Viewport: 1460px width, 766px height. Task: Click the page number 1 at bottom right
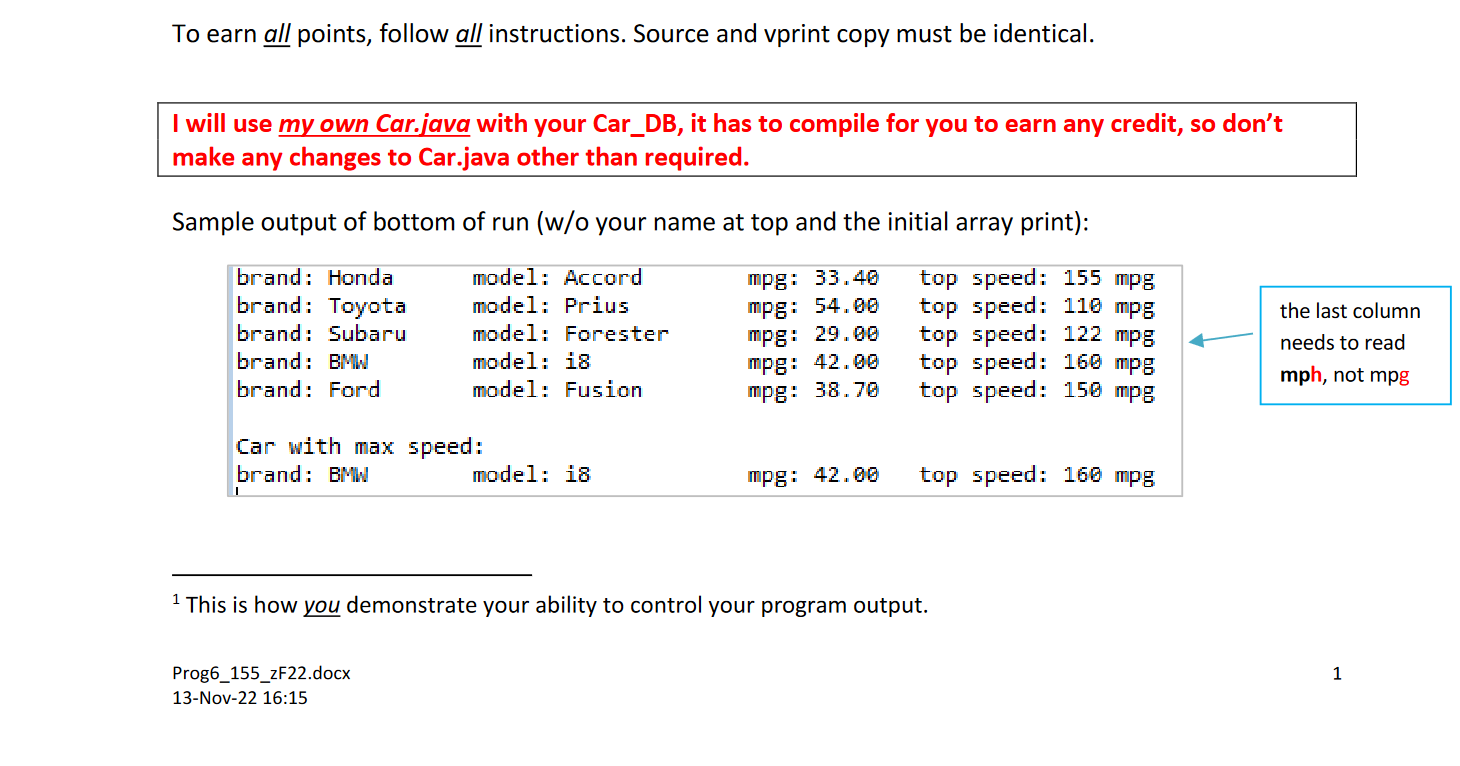(x=1337, y=674)
